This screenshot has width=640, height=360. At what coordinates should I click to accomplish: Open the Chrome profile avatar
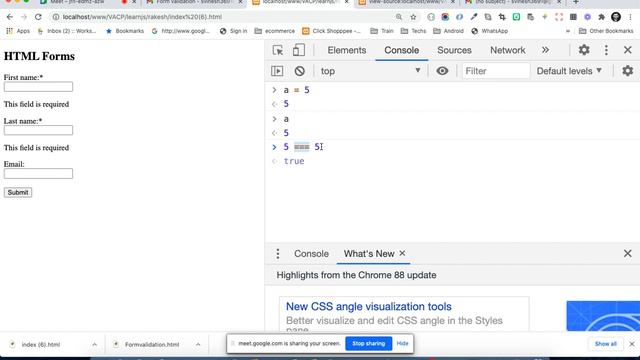click(616, 17)
